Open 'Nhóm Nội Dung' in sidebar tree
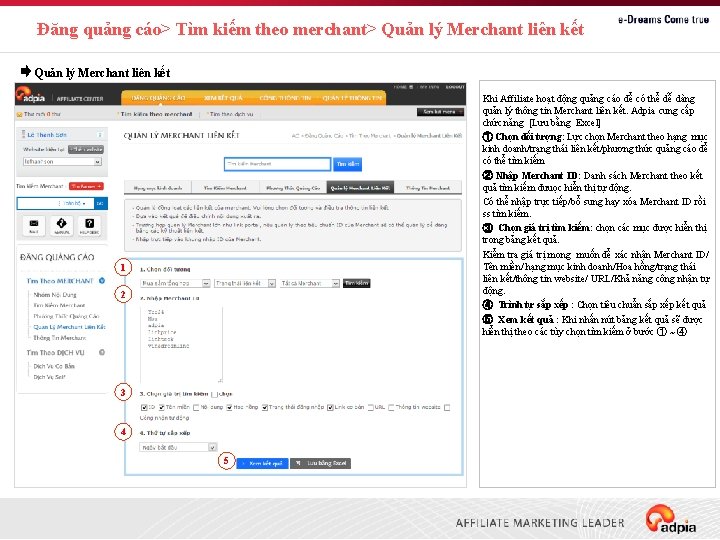 [55, 295]
